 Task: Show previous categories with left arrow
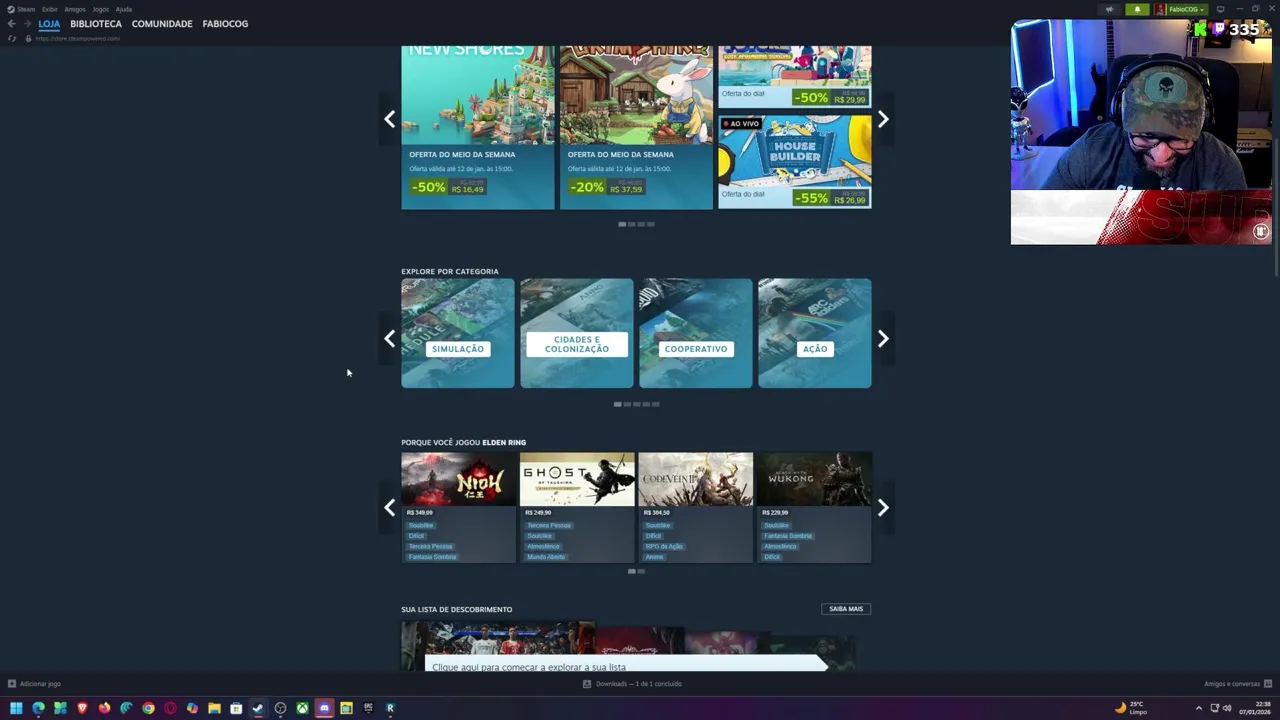390,339
